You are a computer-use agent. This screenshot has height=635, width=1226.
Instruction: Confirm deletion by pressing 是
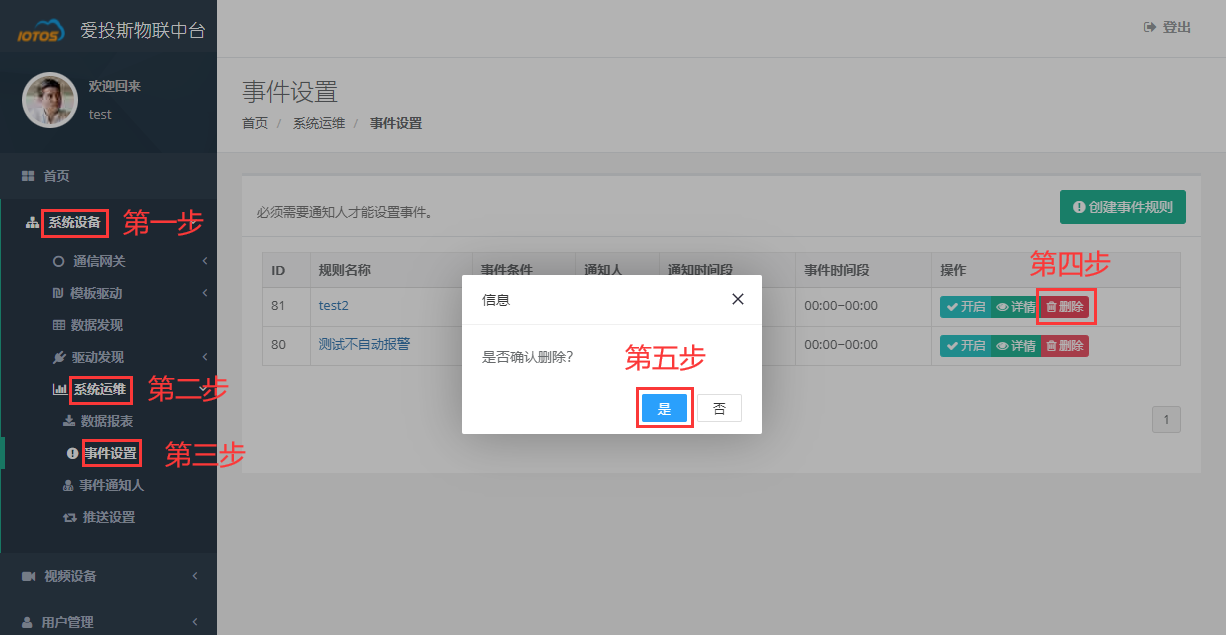(x=664, y=407)
